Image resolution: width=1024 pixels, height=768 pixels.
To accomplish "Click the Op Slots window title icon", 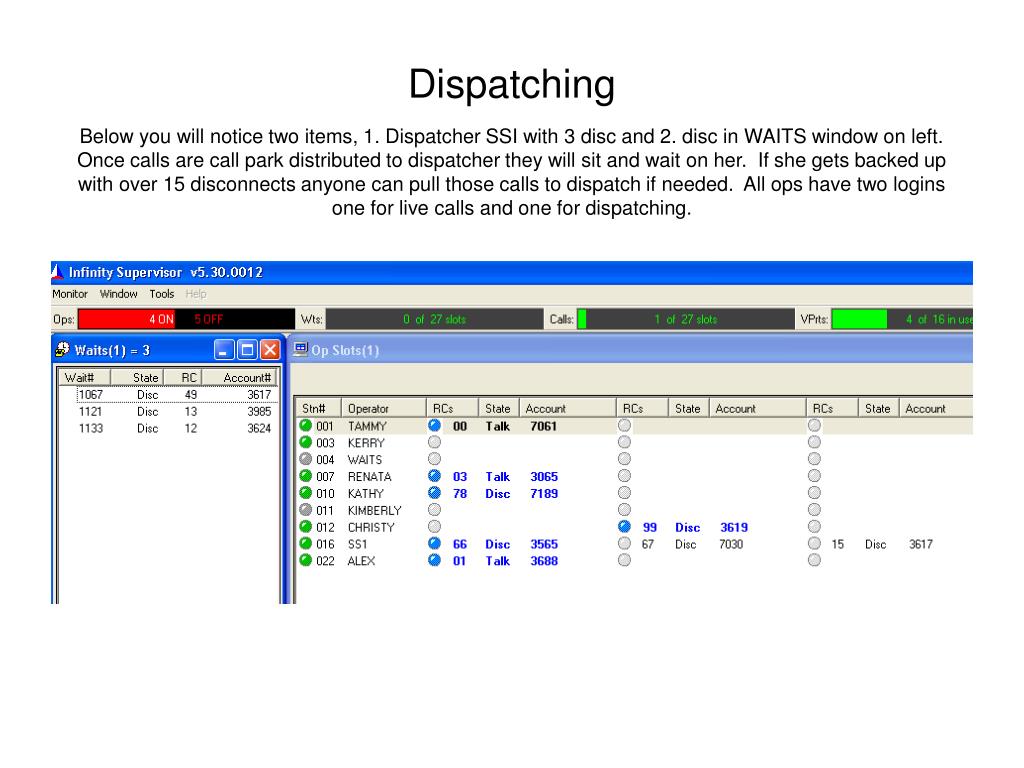I will pyautogui.click(x=300, y=350).
